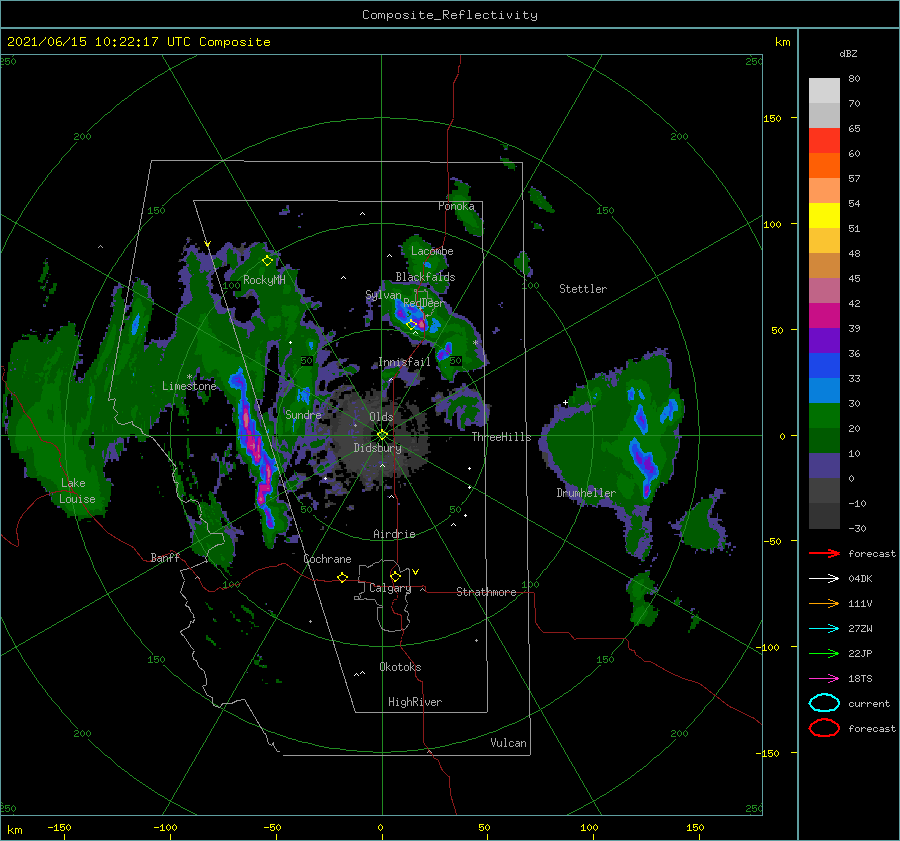Click the 80 dBZ light gray swatch
900x841 pixels.
point(824,90)
